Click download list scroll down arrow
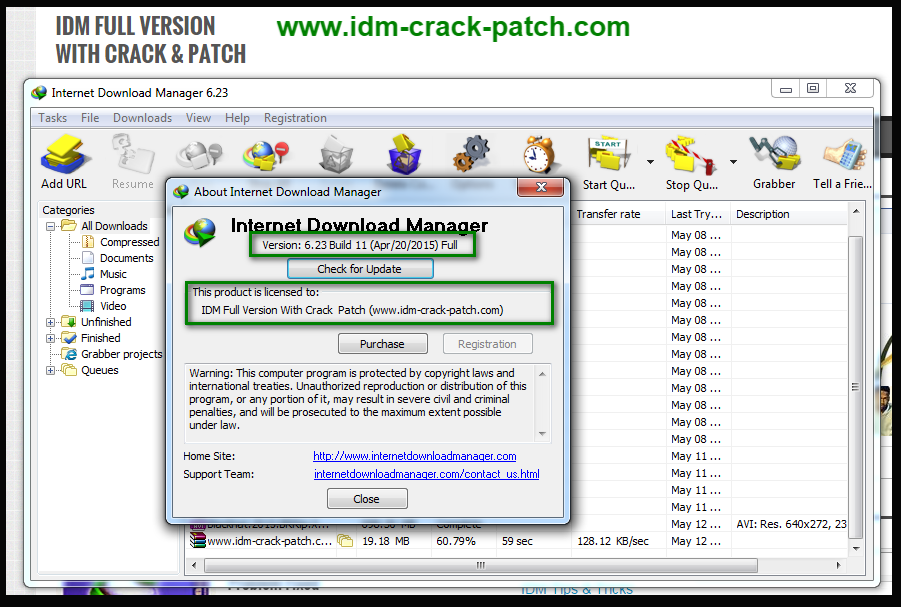This screenshot has height=607, width=901. pos(856,548)
